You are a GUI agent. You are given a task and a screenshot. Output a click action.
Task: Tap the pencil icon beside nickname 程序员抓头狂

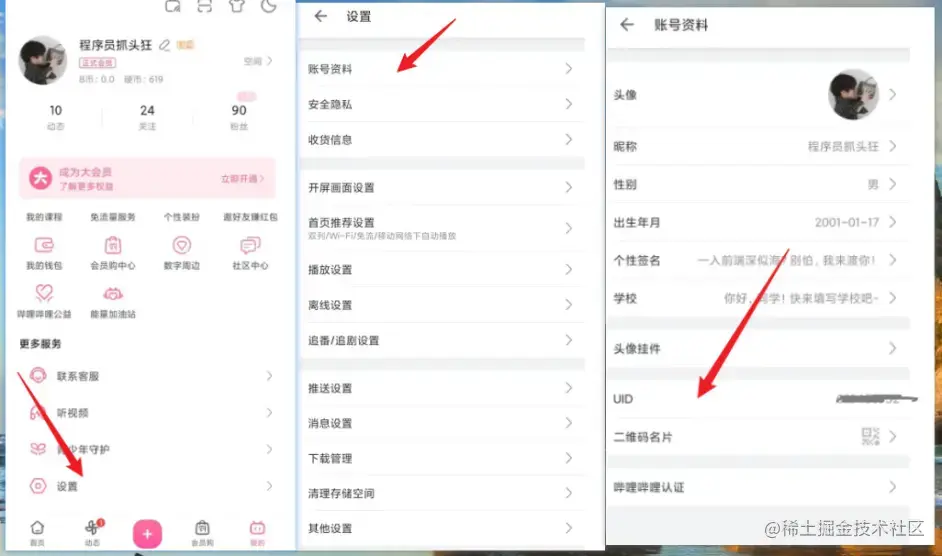pos(165,45)
